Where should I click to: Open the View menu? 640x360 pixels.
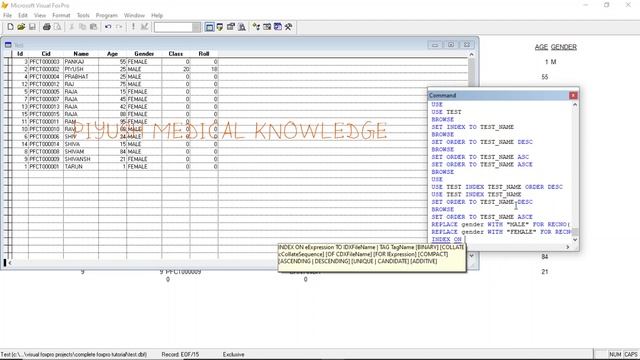40,16
